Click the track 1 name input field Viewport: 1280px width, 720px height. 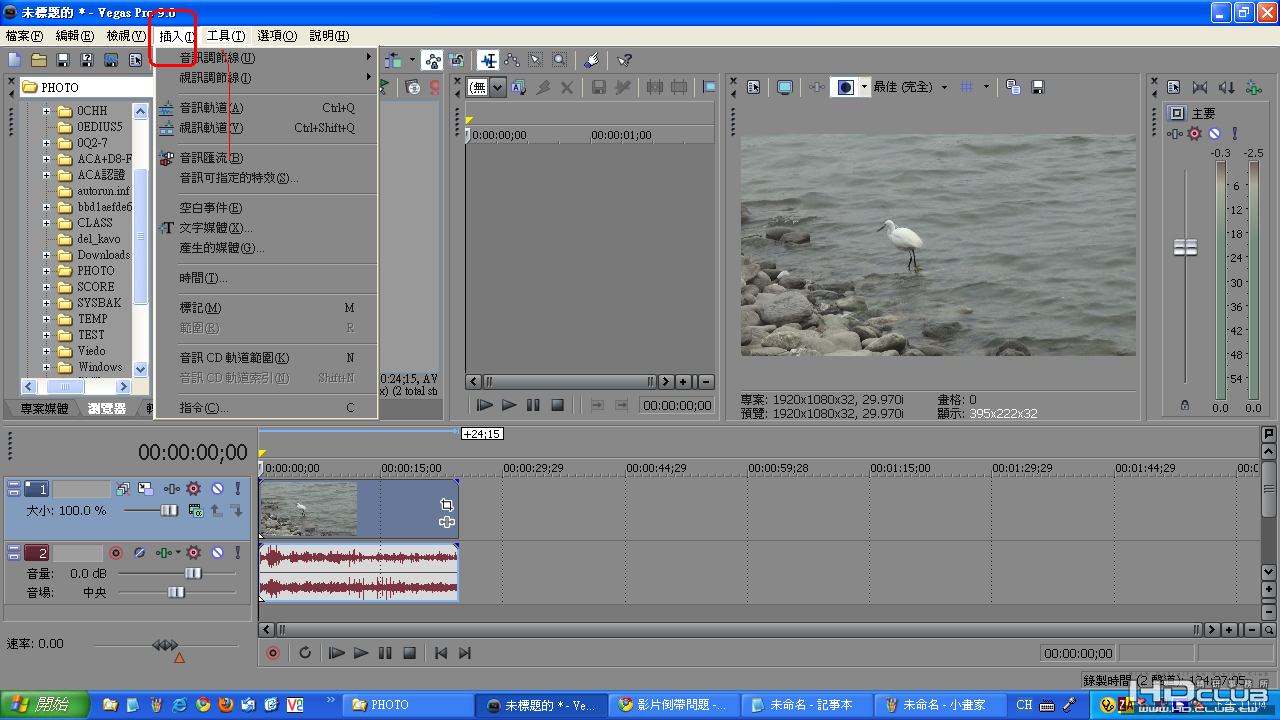click(x=81, y=489)
